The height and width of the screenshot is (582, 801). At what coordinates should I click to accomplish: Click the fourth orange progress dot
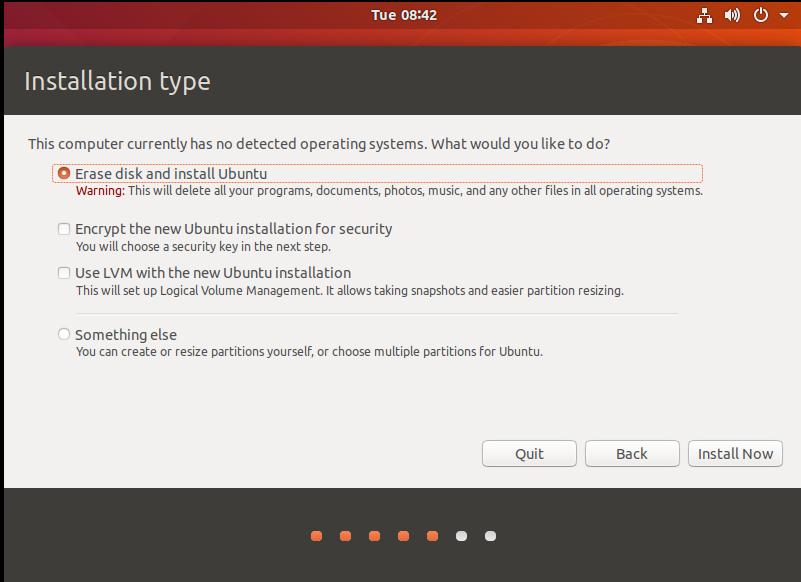(403, 536)
